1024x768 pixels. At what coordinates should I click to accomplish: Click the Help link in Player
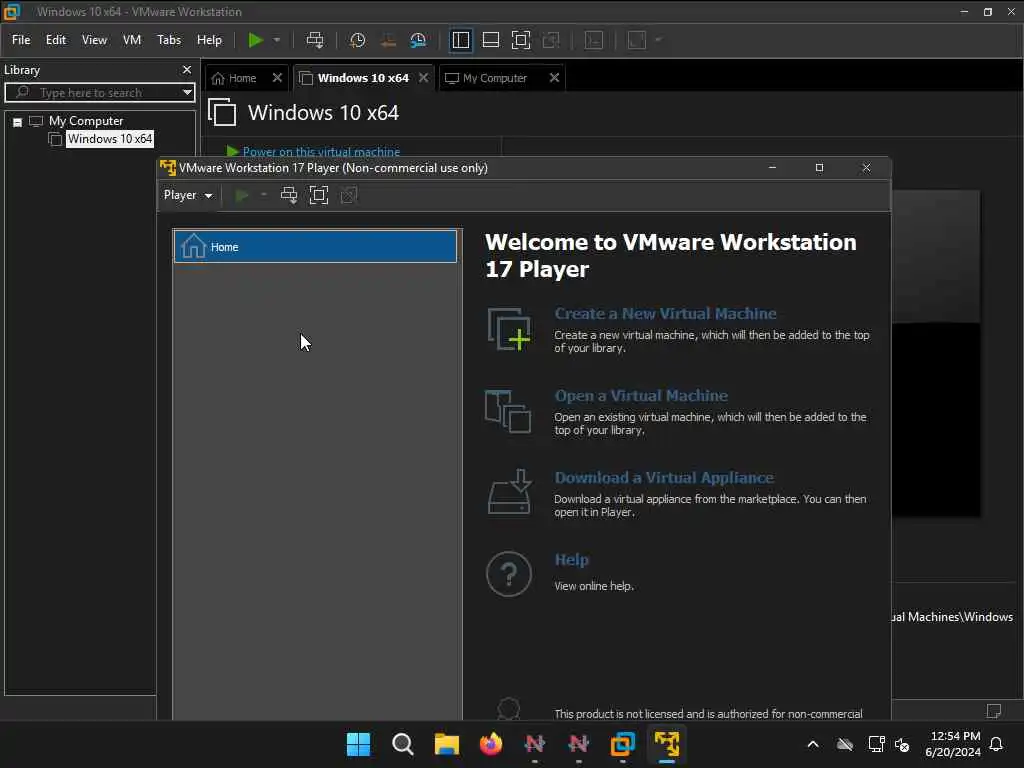click(x=571, y=560)
